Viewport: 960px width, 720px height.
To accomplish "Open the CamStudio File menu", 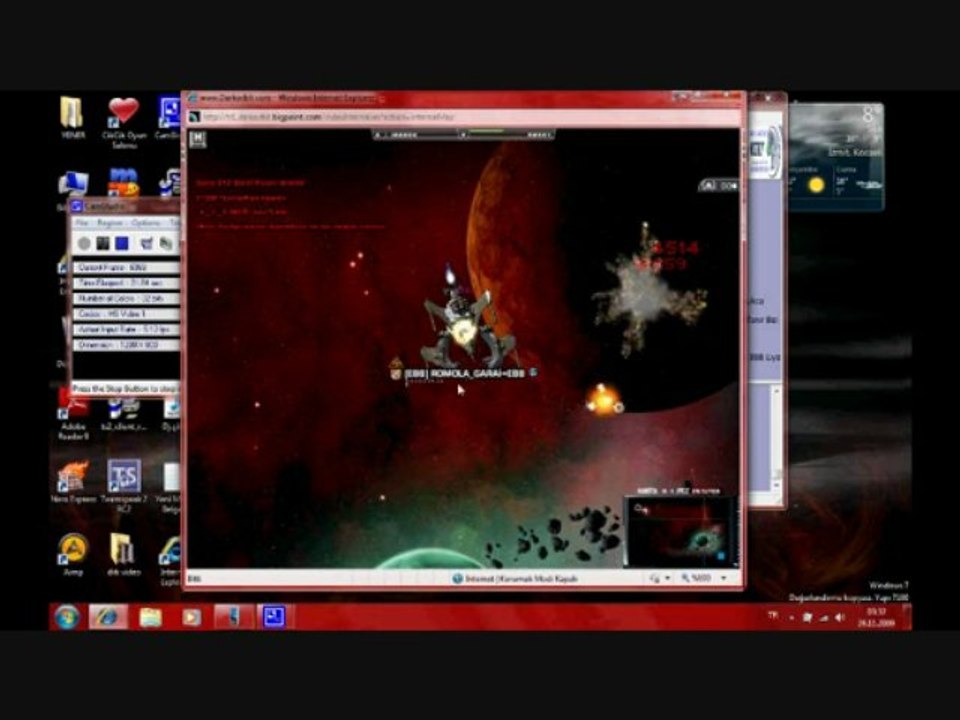I will [83, 223].
